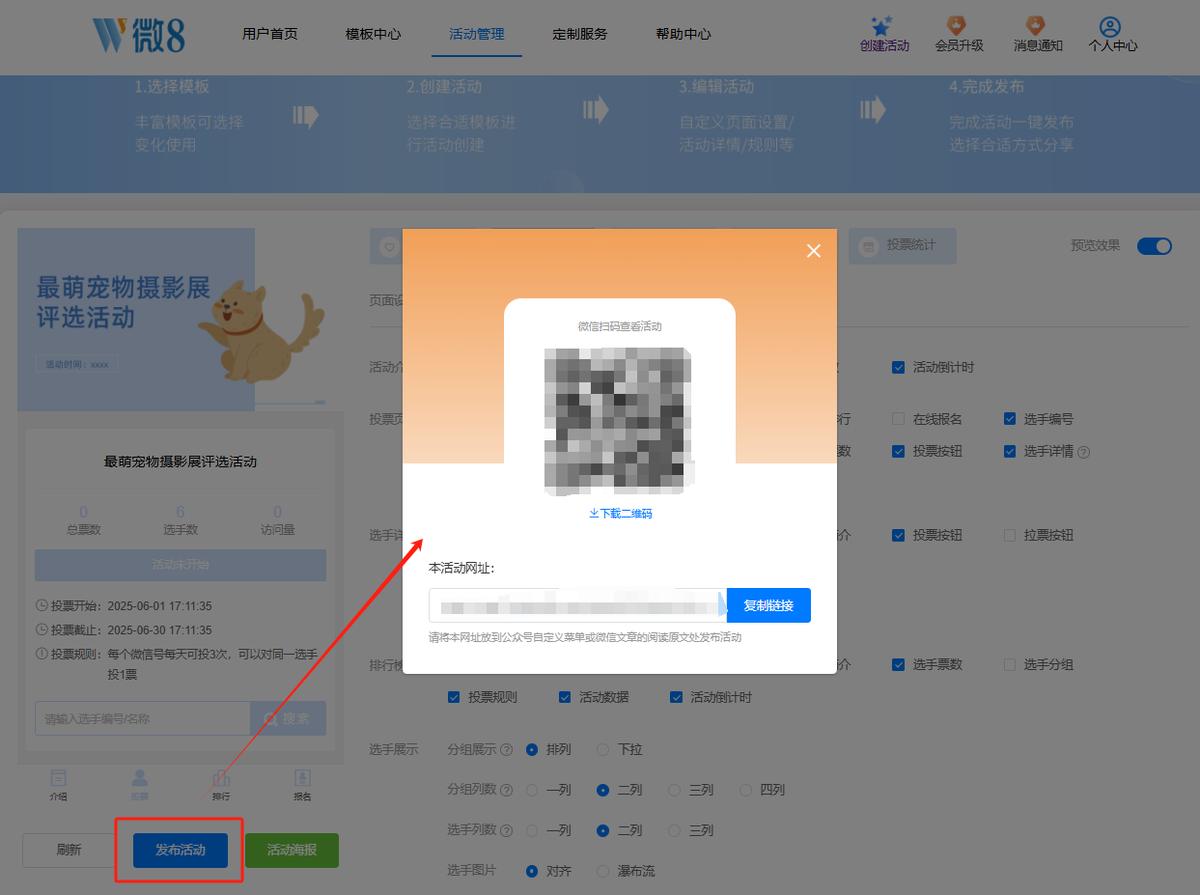Toggle 活动倒计时 checkbox beside 活动数据
The width and height of the screenshot is (1200, 895).
676,697
